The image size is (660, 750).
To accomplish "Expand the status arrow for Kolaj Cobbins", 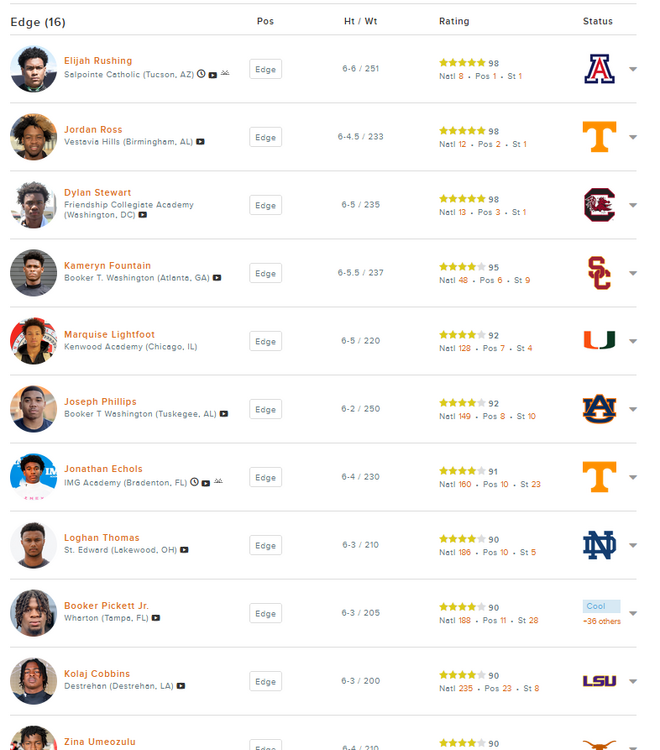I will point(633,682).
